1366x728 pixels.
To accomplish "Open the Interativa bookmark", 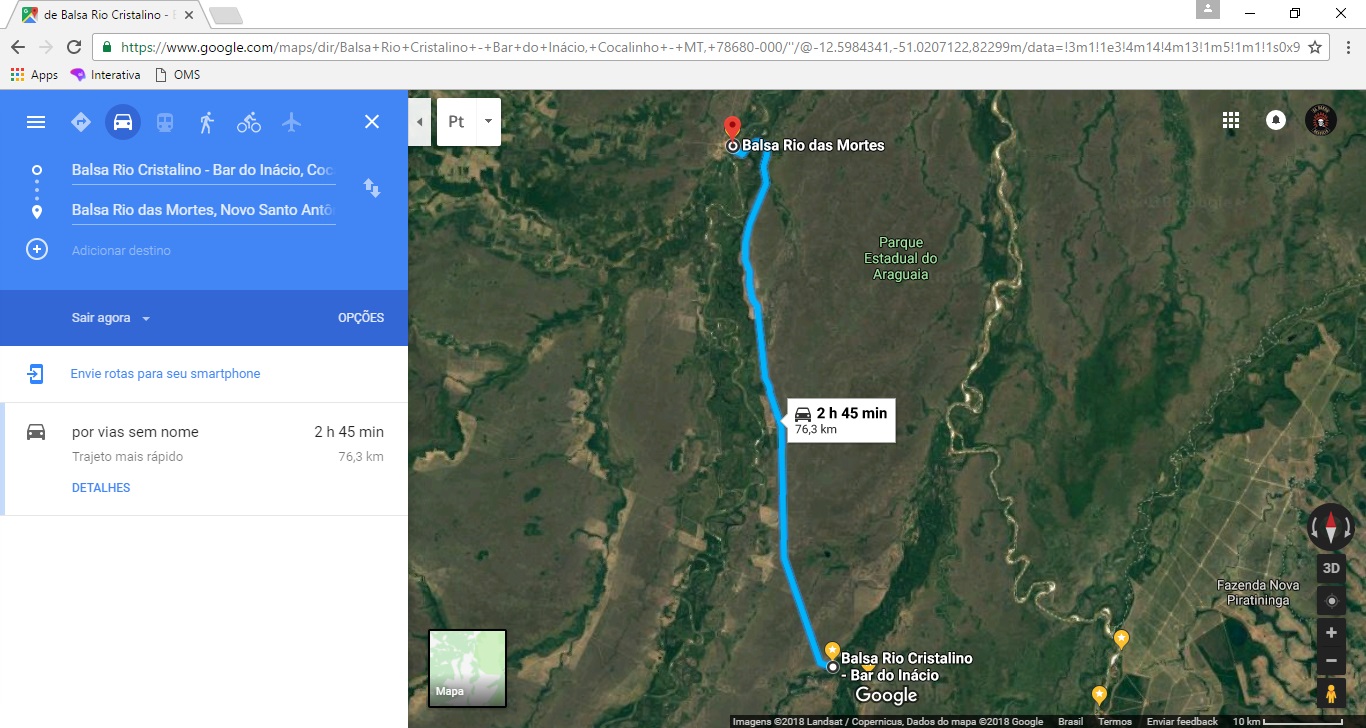I will click(105, 75).
